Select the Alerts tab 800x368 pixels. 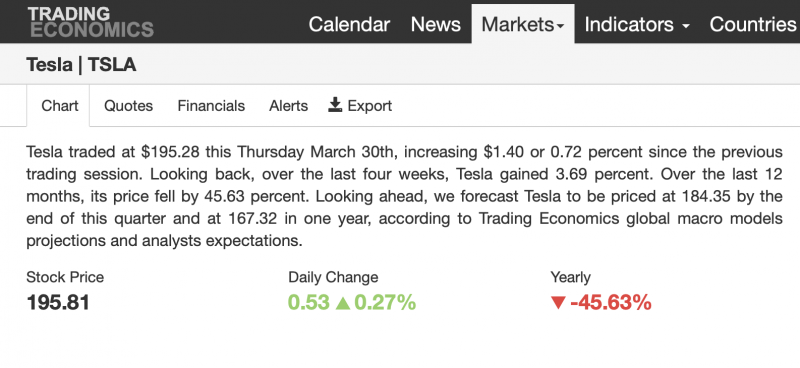click(288, 106)
